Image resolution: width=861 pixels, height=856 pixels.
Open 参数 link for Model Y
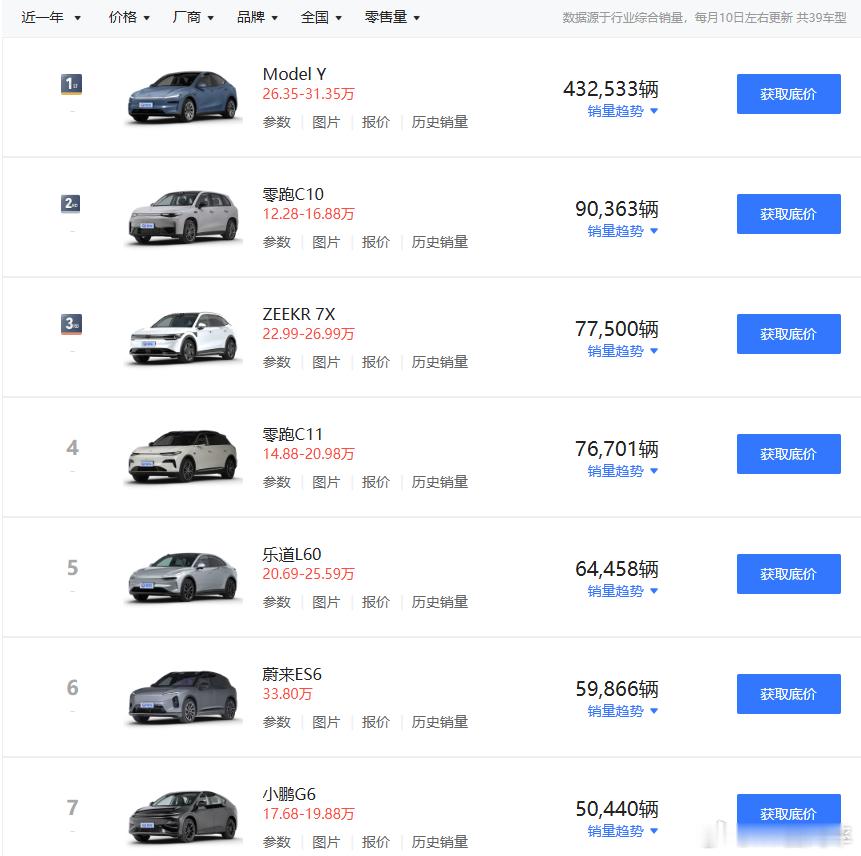(277, 122)
